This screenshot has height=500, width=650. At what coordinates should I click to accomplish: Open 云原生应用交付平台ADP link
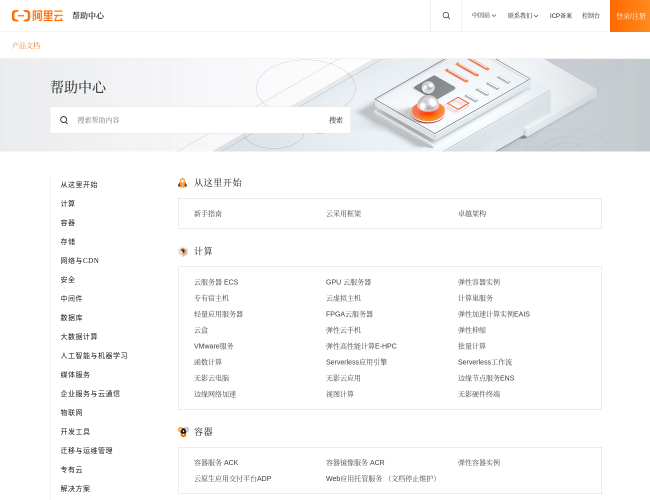click(x=233, y=479)
